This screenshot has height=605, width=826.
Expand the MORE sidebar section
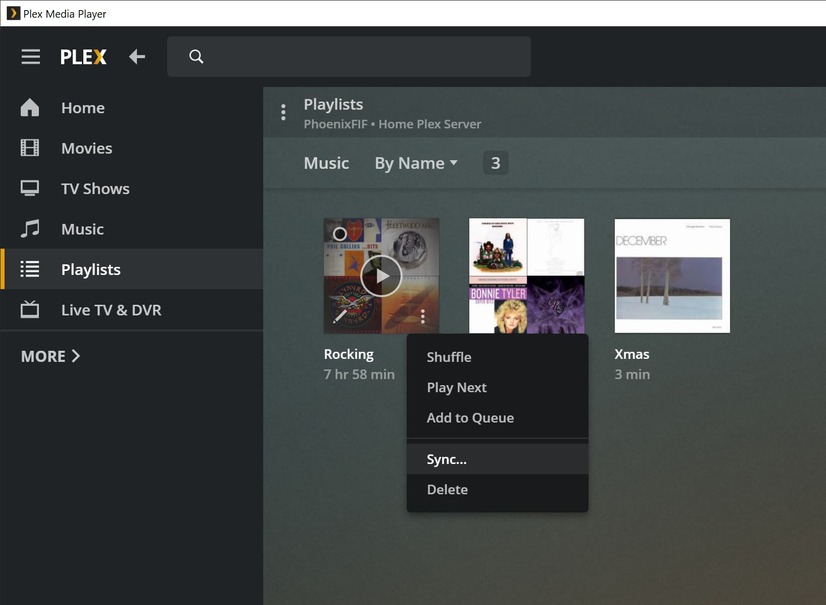pos(51,356)
